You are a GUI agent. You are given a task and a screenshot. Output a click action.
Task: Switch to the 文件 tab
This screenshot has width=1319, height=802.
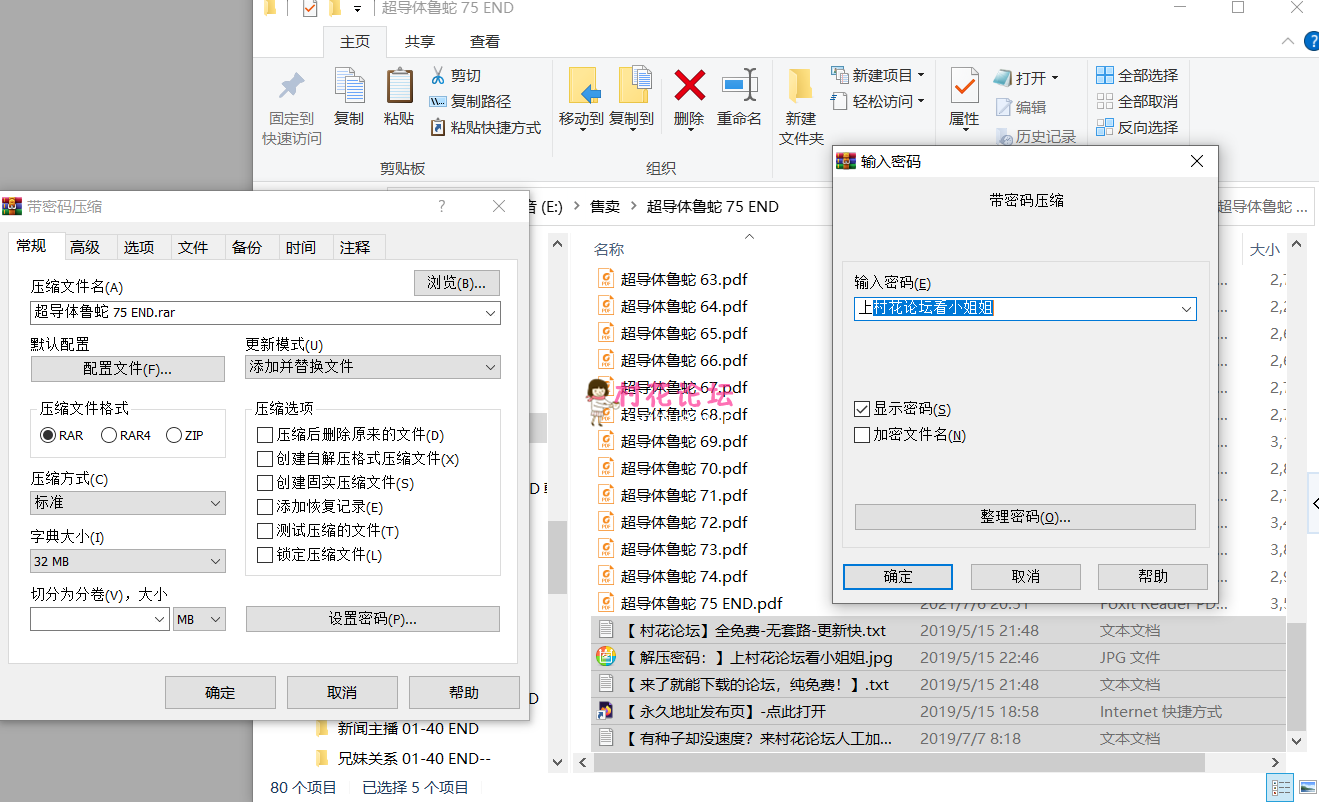point(193,247)
